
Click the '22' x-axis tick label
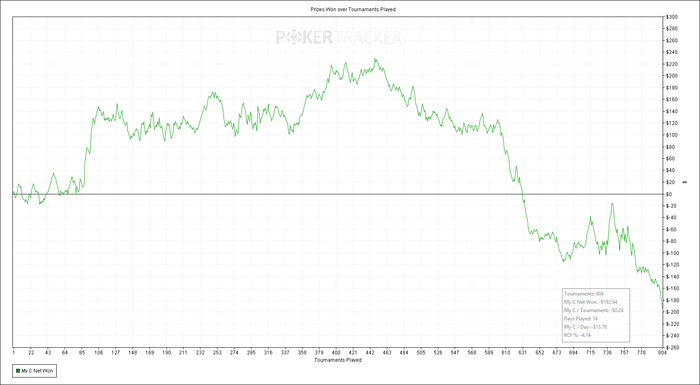click(31, 353)
